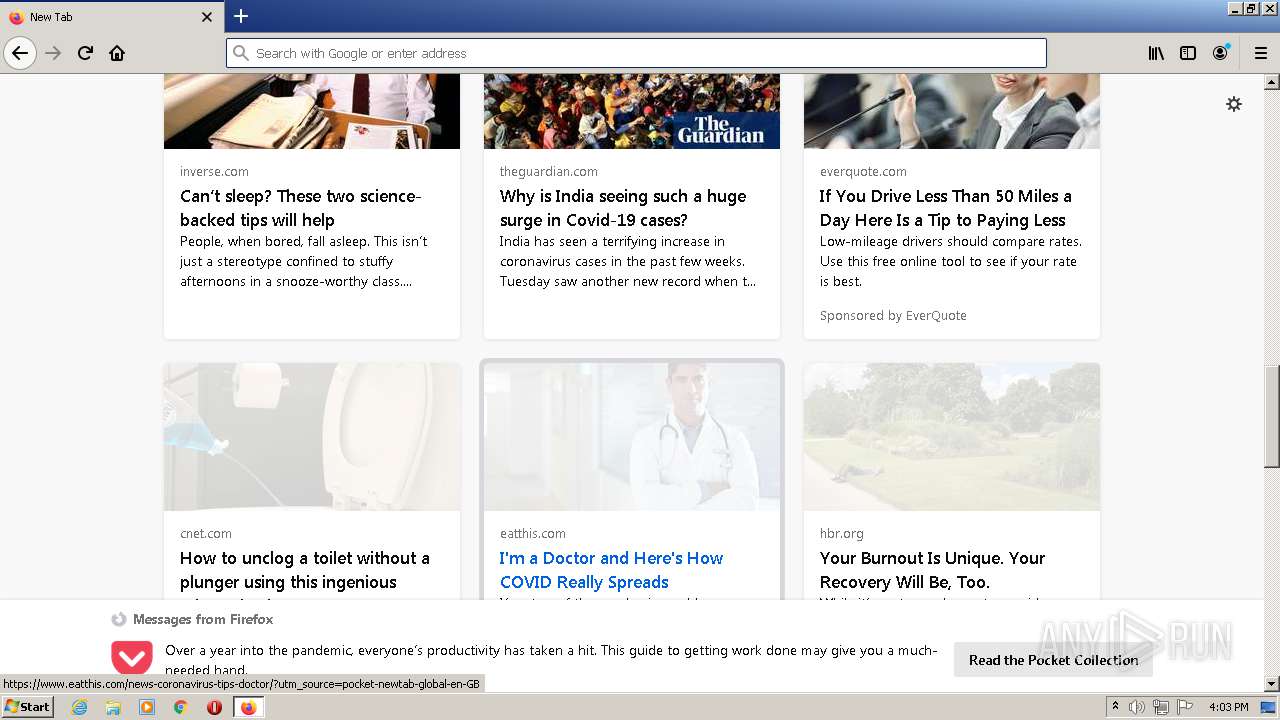This screenshot has width=1280, height=720.
Task: Open article 'Can't sleep? These two science-backed tips'
Action: [300, 208]
